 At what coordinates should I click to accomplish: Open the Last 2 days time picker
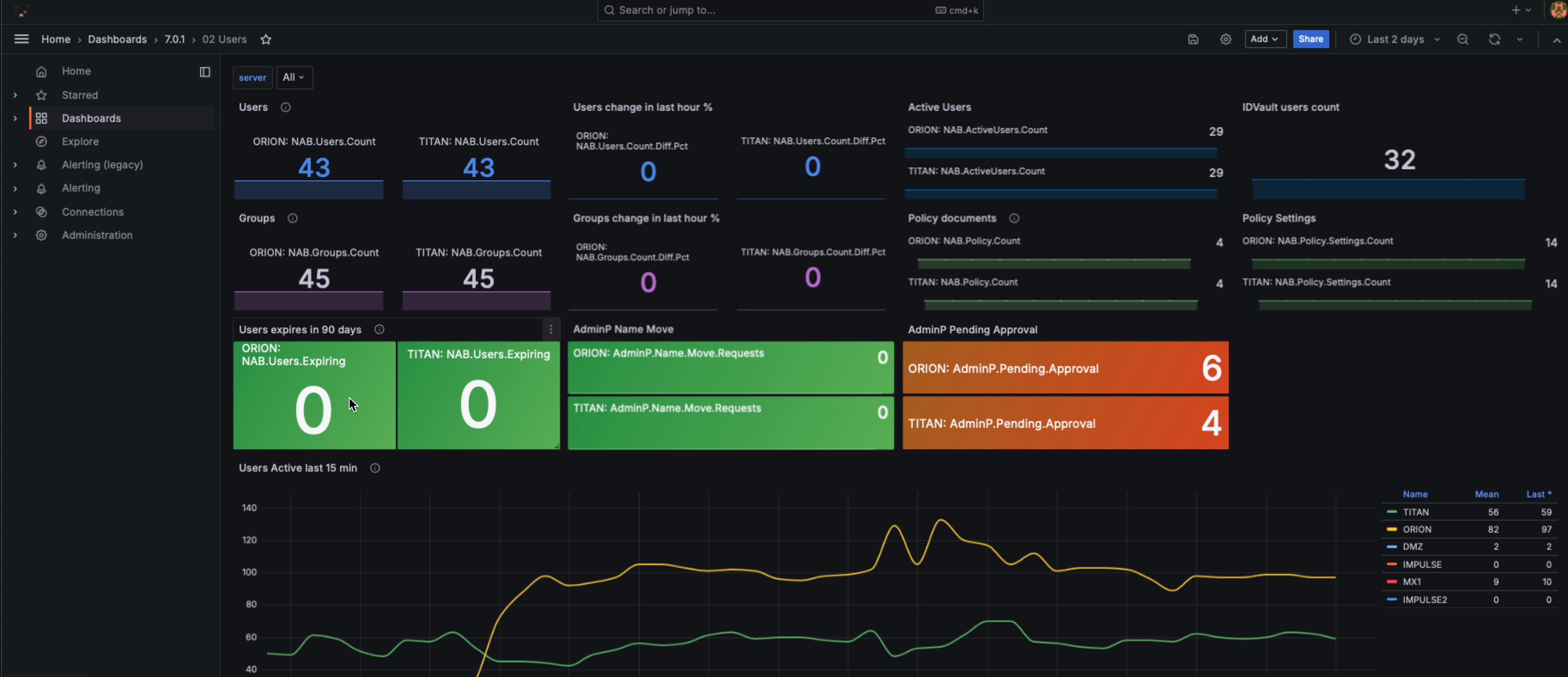(1395, 39)
